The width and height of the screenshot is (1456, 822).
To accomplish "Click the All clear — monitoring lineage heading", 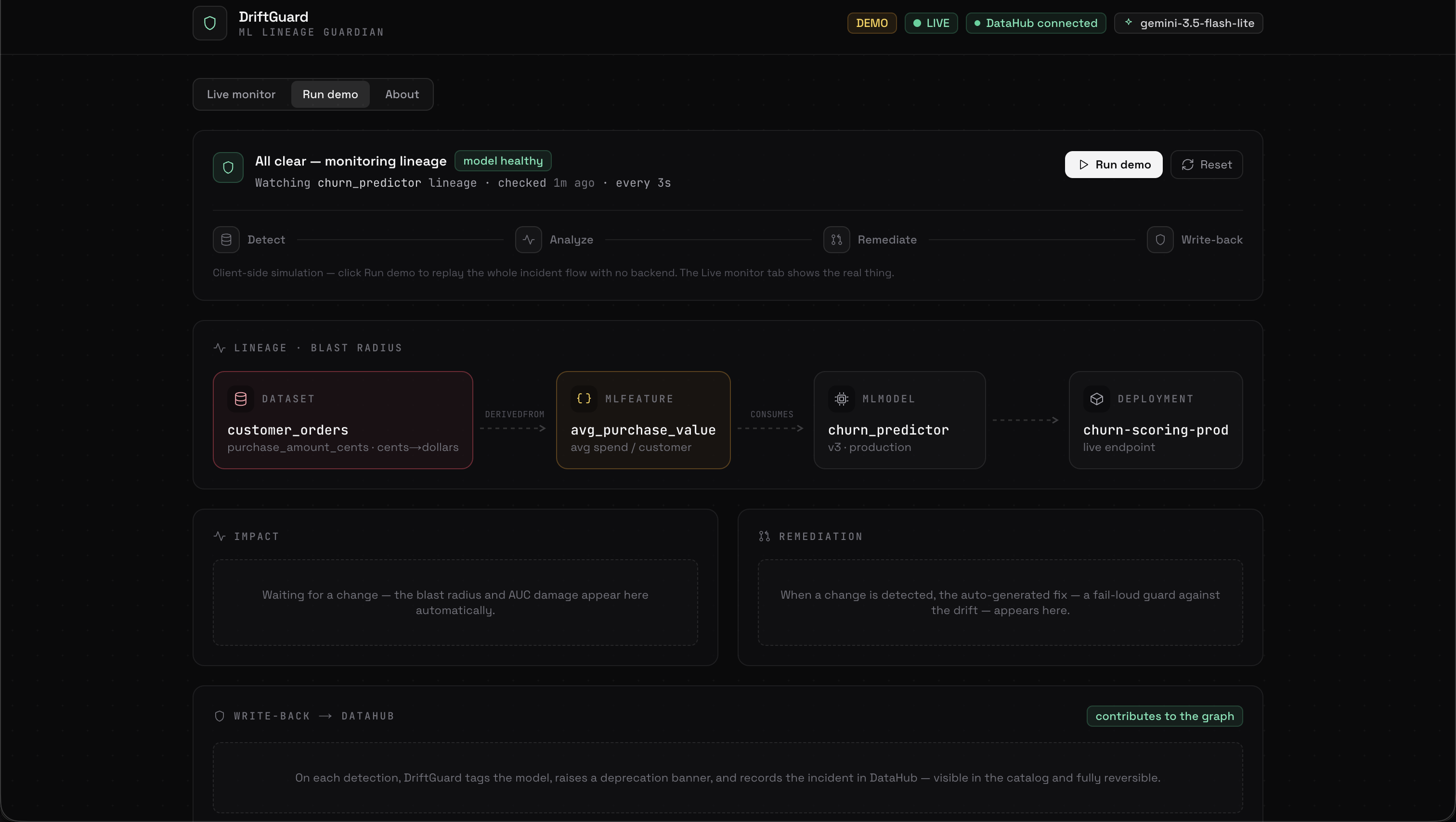I will [x=351, y=161].
